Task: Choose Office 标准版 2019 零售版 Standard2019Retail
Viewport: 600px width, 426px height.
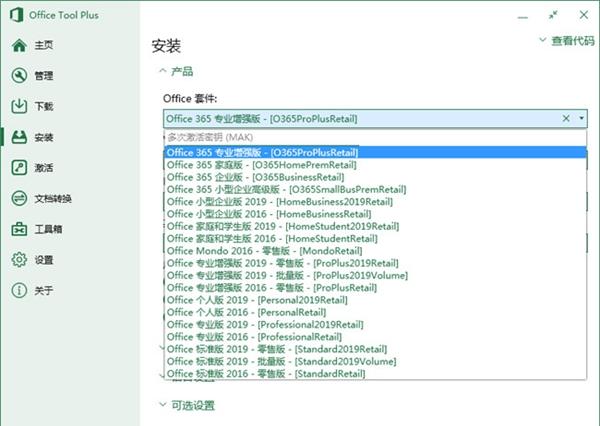Action: [375, 349]
